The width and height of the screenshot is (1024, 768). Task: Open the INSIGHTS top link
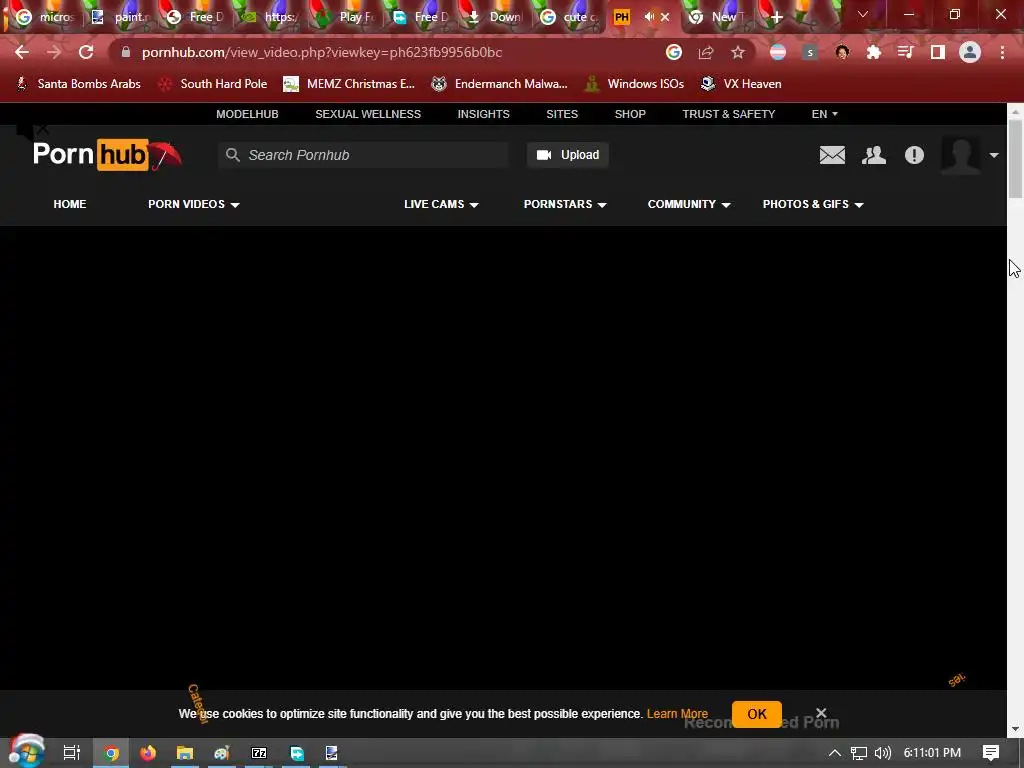[483, 114]
